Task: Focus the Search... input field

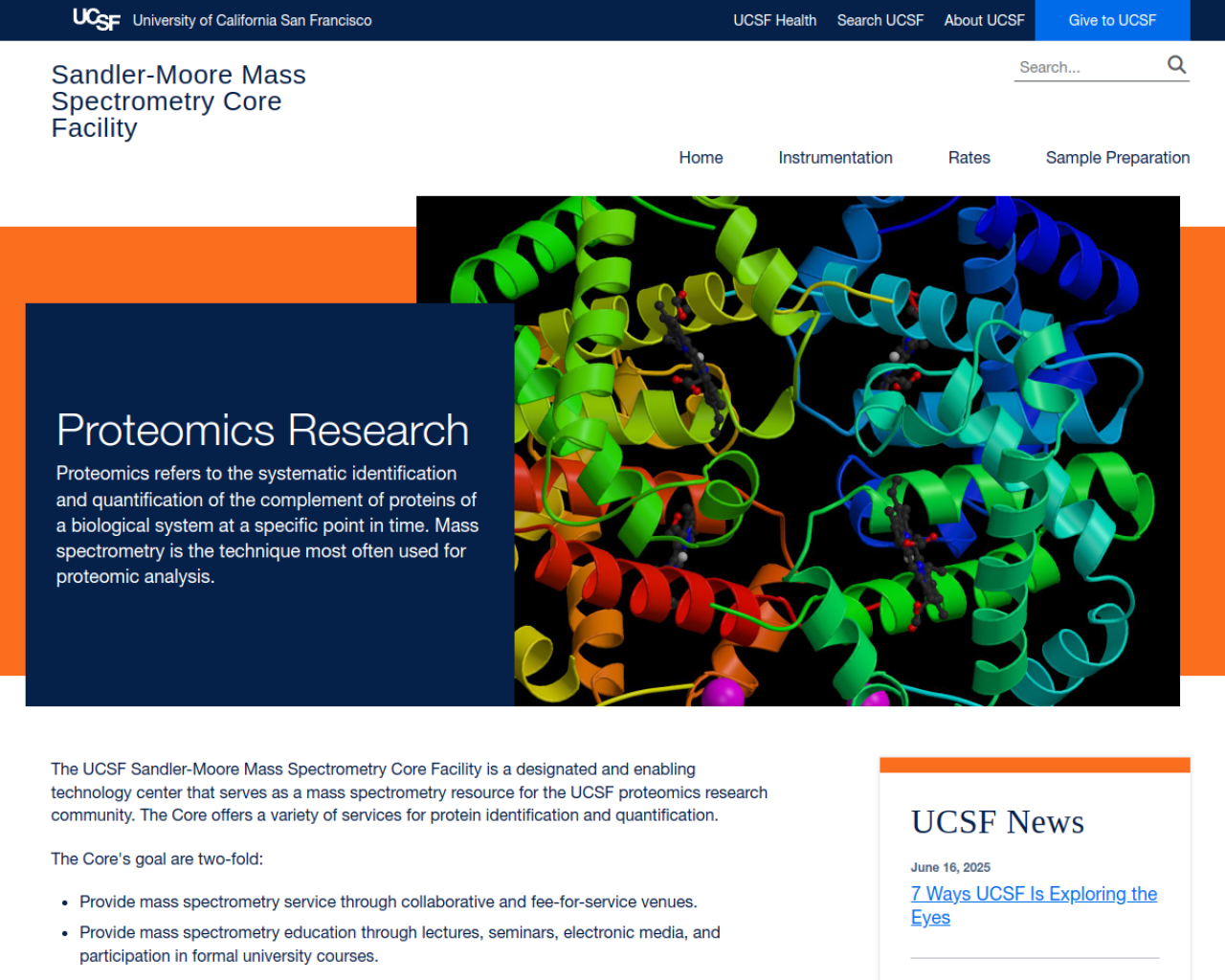Action: 1089,67
